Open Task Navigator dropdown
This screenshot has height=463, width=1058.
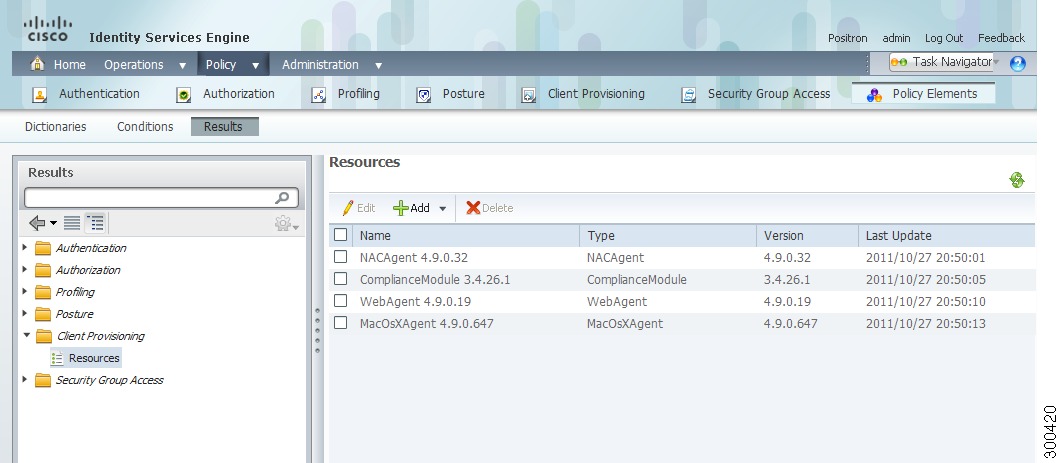pyautogui.click(x=997, y=63)
